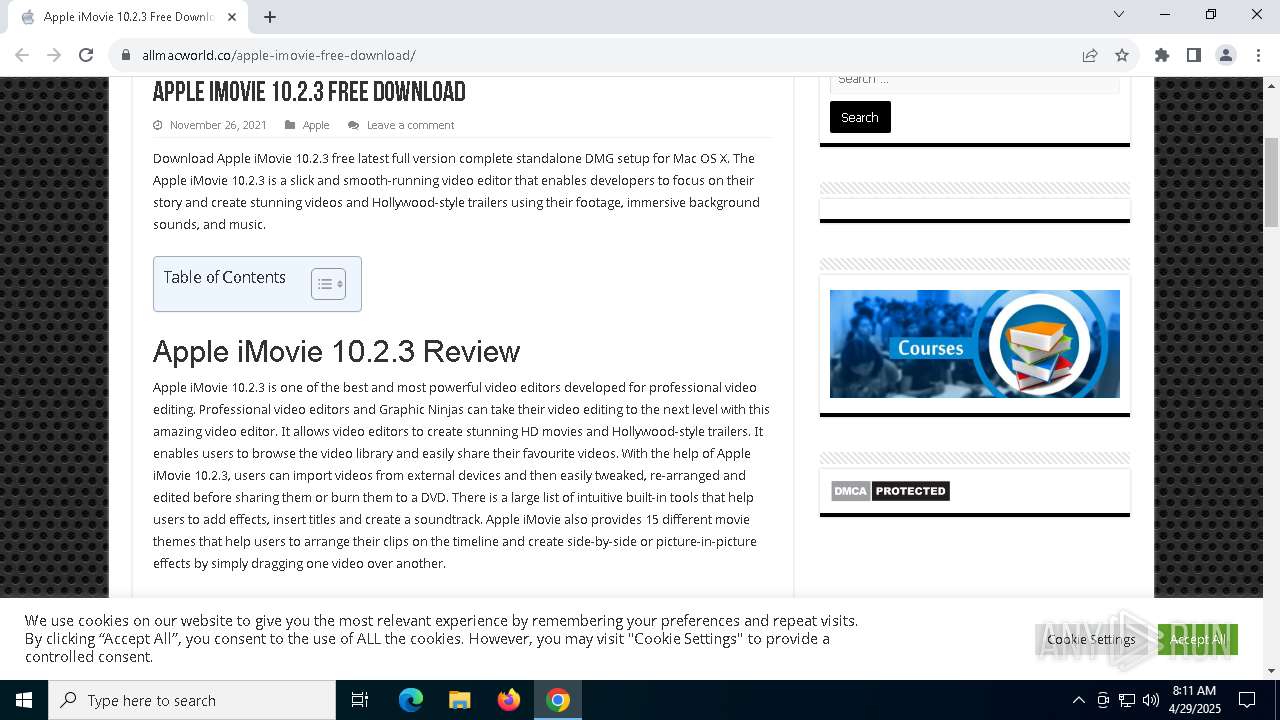Click the site security icon in the address bar
1280x720 pixels.
click(126, 55)
